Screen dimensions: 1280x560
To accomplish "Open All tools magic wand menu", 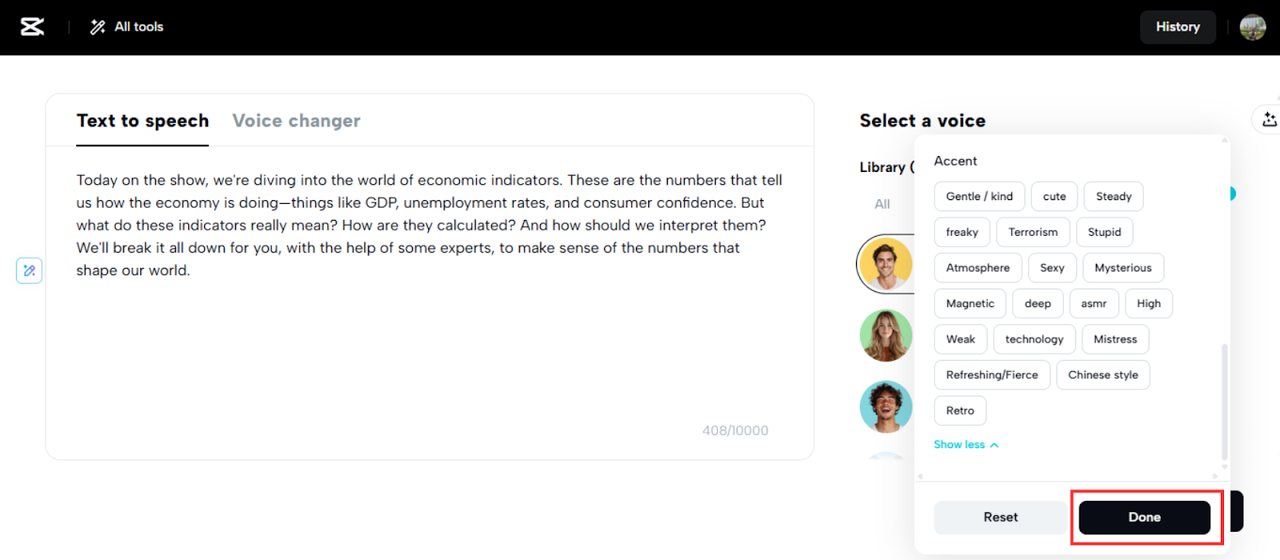I will (x=126, y=27).
